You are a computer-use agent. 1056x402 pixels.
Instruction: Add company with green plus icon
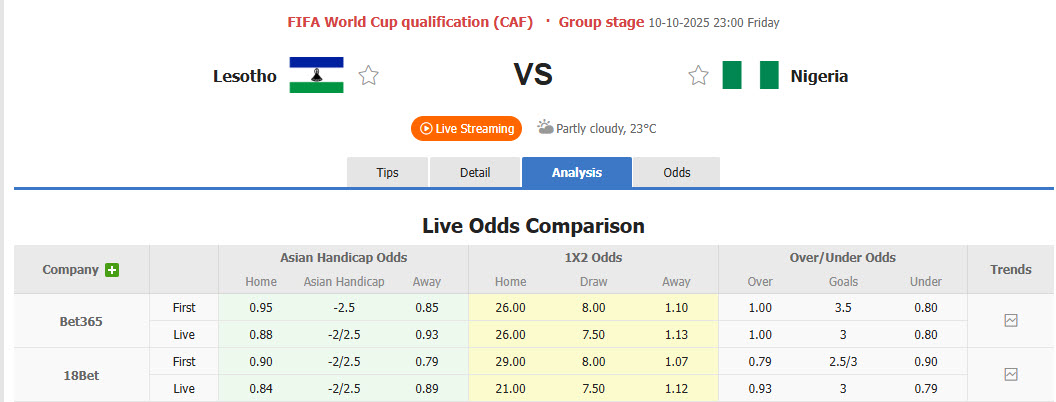pyautogui.click(x=112, y=270)
